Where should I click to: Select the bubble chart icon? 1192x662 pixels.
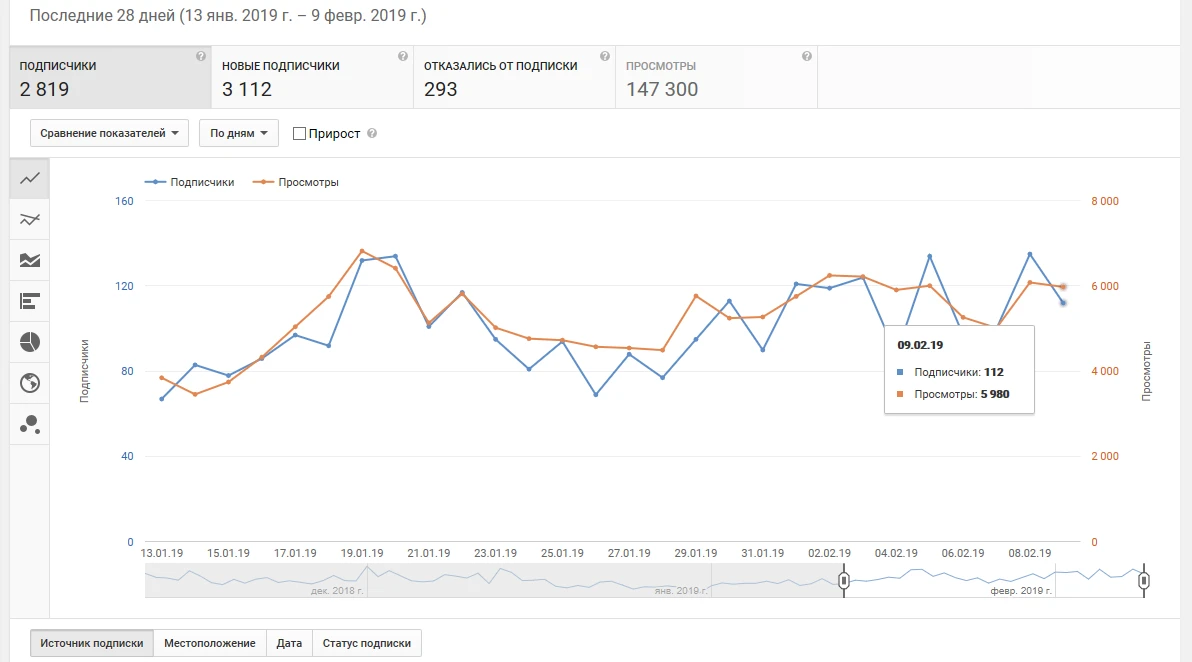tap(30, 424)
